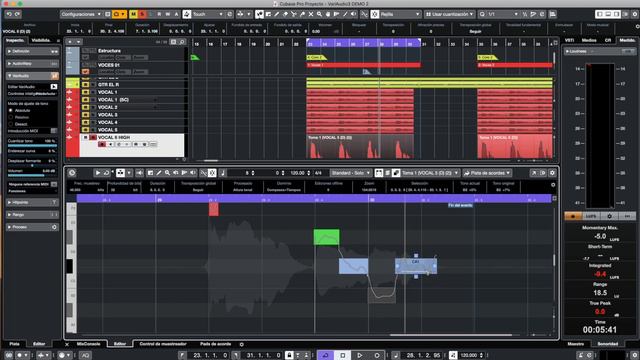
Task: Select the Object Selection arrow tool
Action: click(x=259, y=14)
